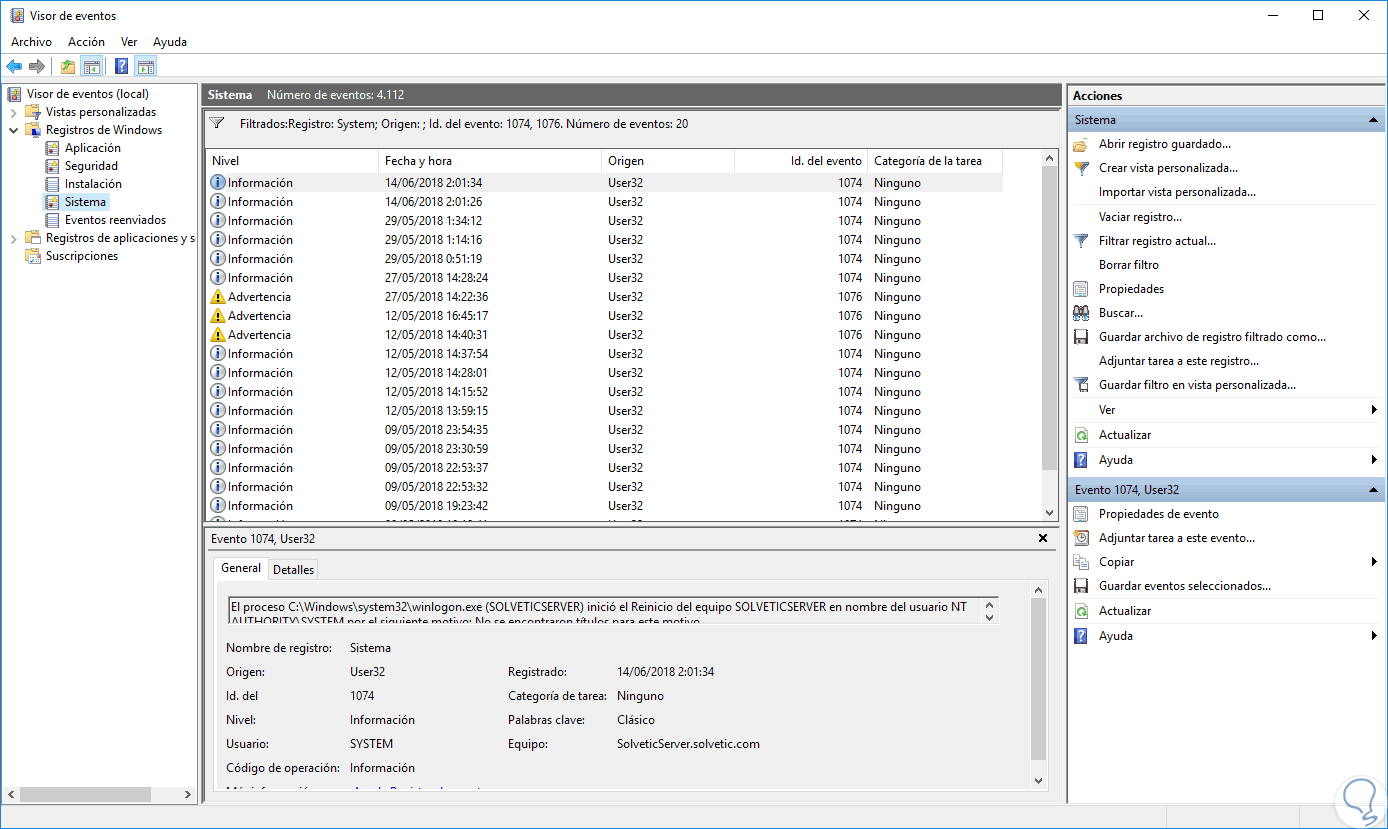
Task: Click the disk icon for Guardar eventos seleccionados
Action: pyautogui.click(x=1081, y=586)
